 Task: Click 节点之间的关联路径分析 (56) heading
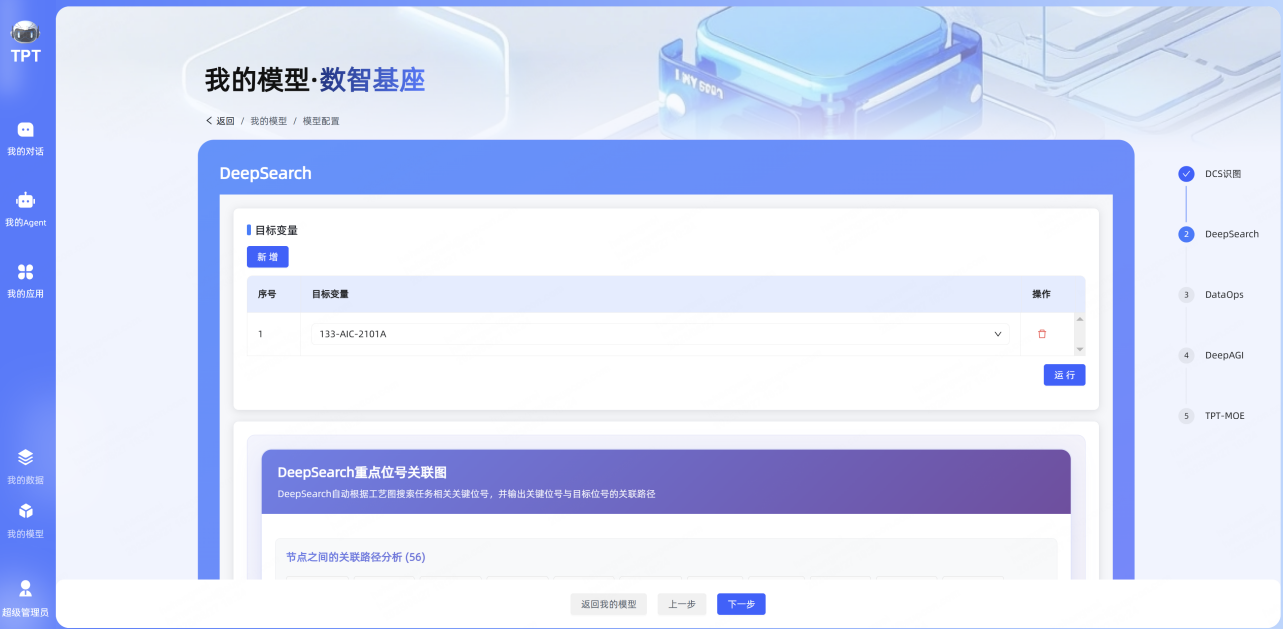point(355,557)
